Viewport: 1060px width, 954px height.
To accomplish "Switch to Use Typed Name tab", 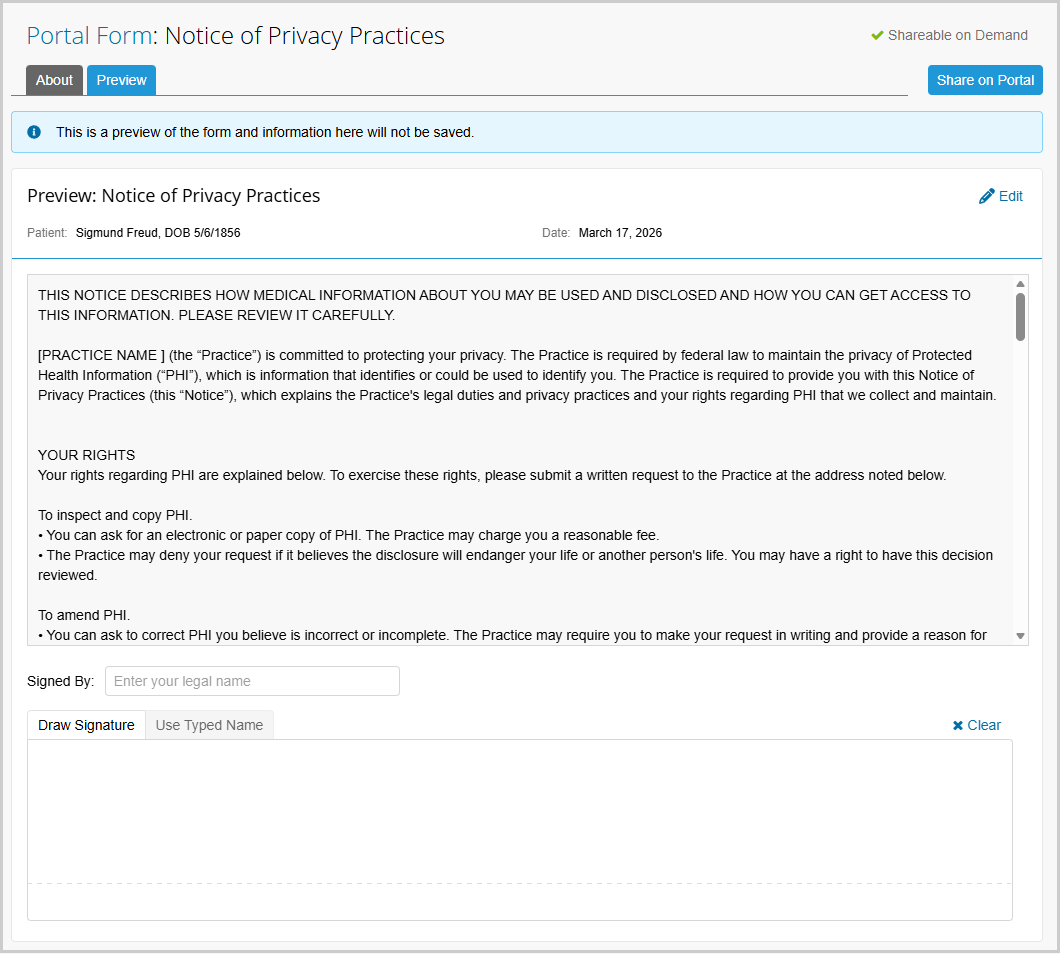I will 210,725.
